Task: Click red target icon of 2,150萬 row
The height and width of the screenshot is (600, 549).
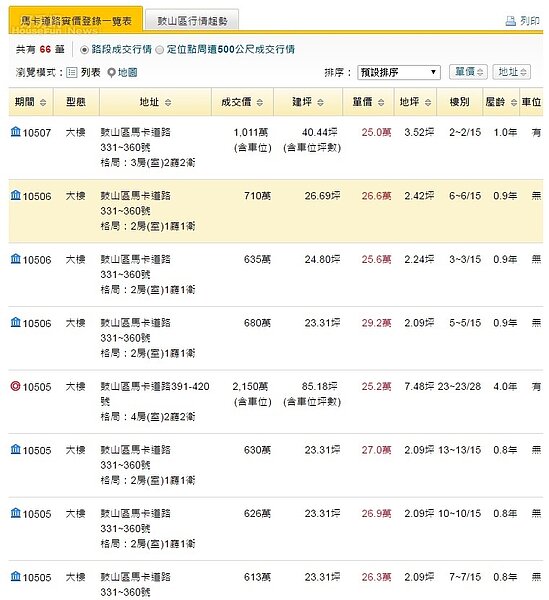Action: click(x=15, y=386)
